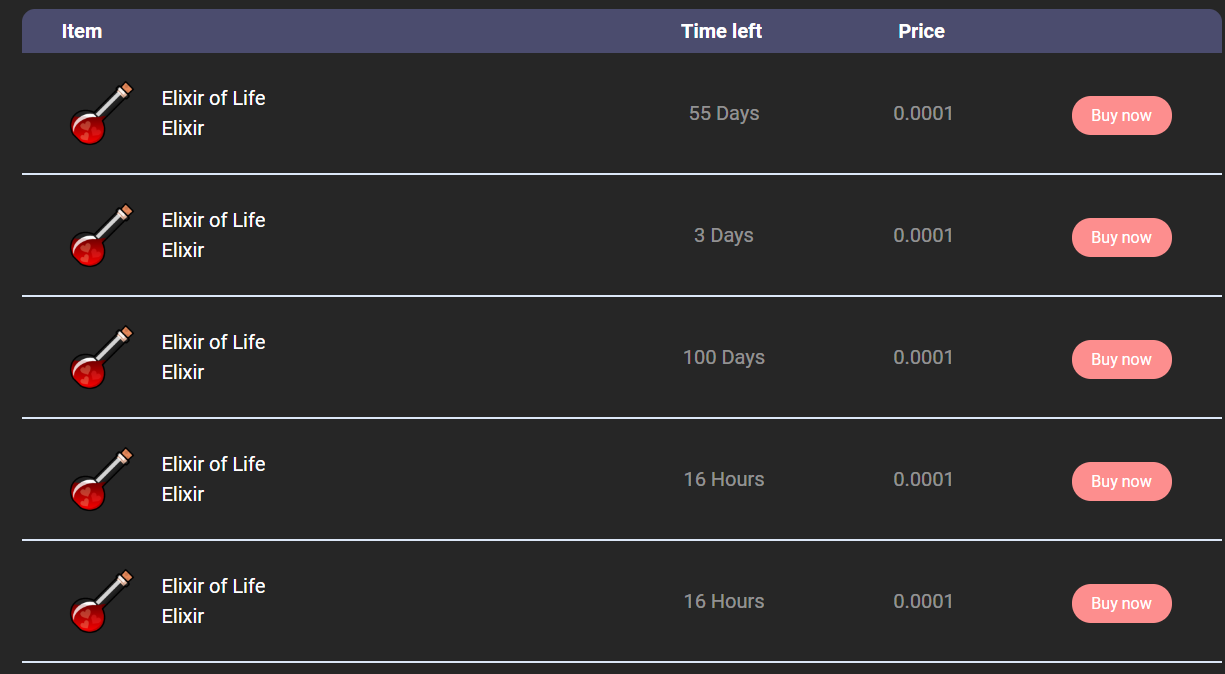
Task: Select the Elixir of Life name in the 100 Days row
Action: point(213,342)
